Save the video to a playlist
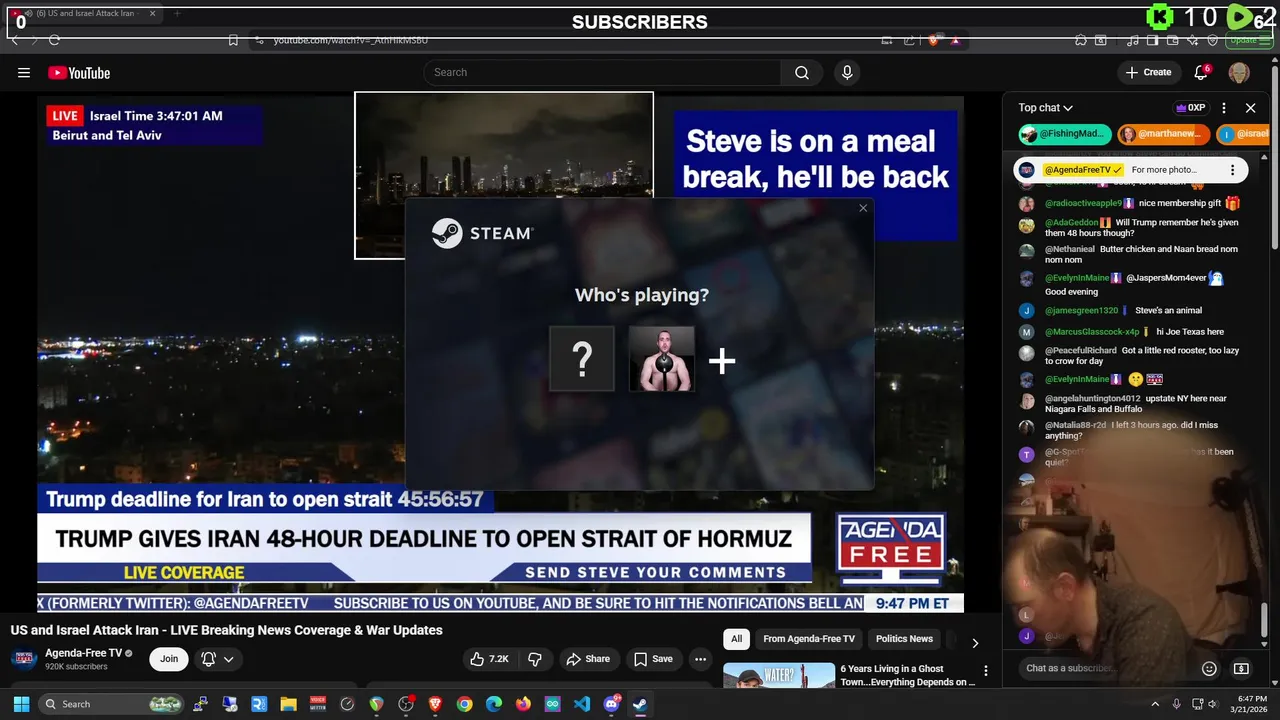This screenshot has height=720, width=1280. click(x=653, y=659)
